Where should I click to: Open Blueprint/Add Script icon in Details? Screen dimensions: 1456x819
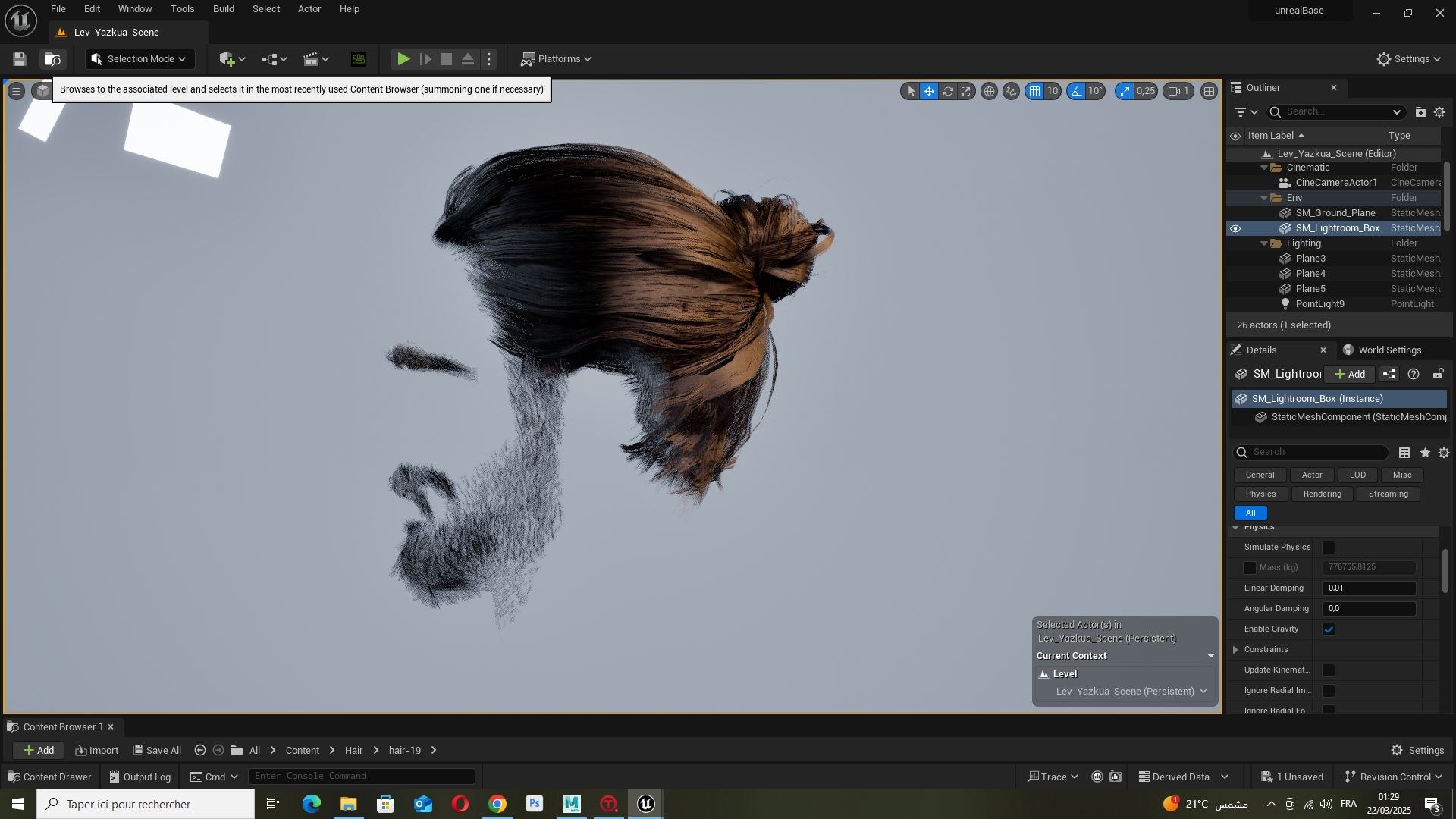(x=1389, y=374)
